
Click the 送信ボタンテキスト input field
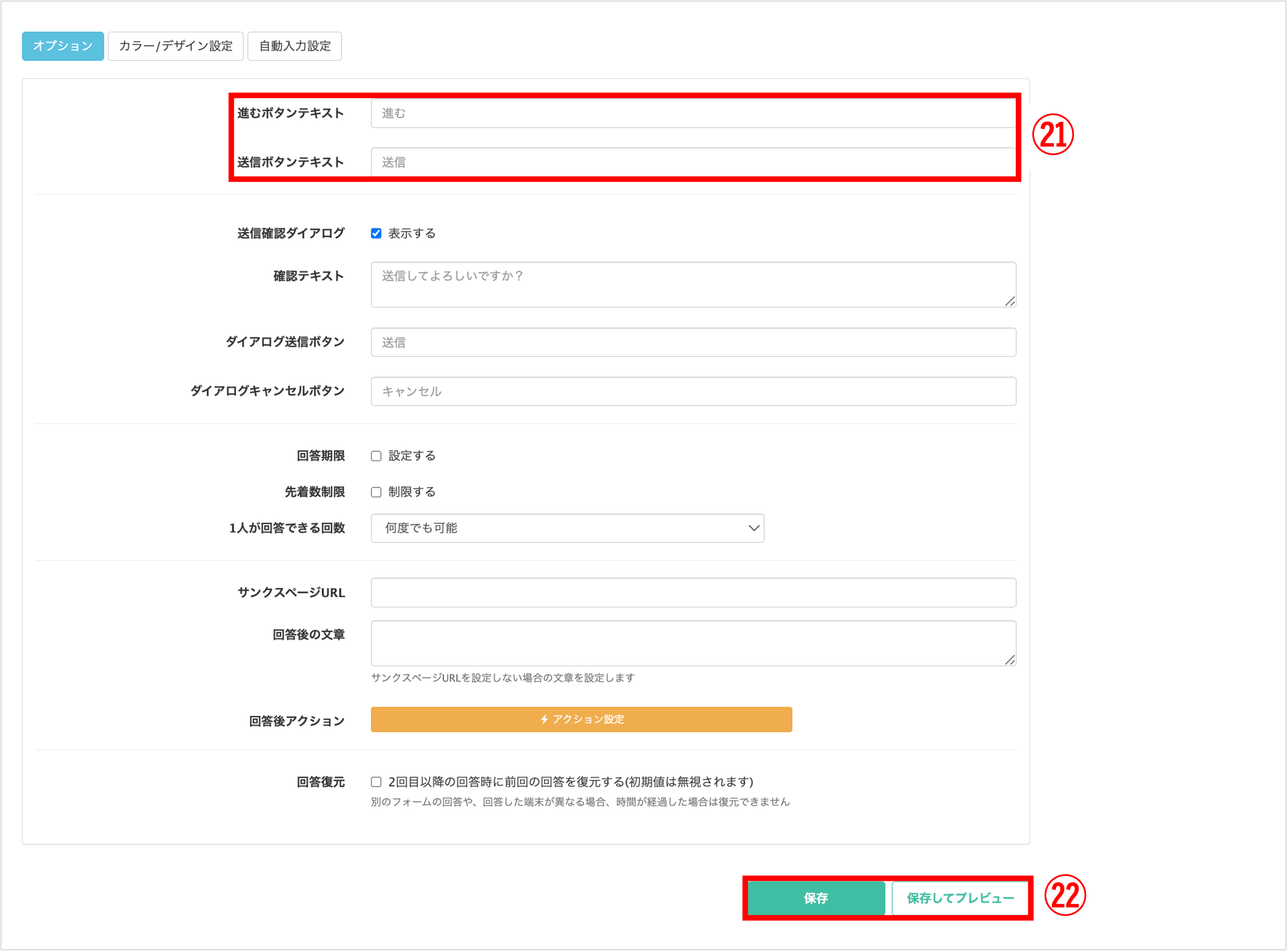click(x=693, y=162)
